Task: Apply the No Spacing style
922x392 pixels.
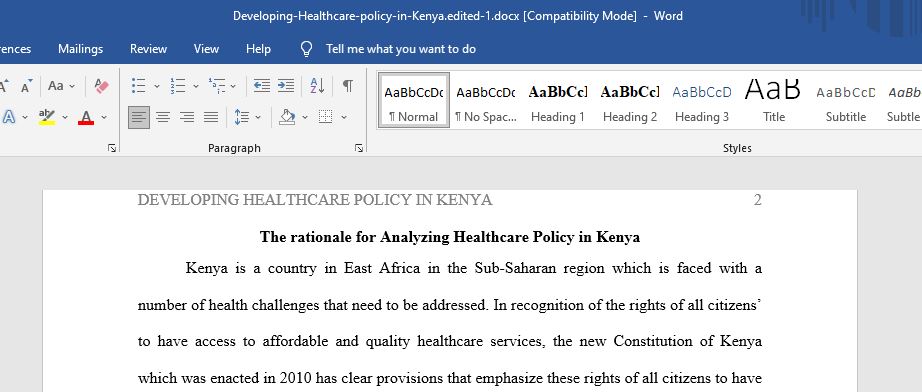Action: pyautogui.click(x=486, y=100)
